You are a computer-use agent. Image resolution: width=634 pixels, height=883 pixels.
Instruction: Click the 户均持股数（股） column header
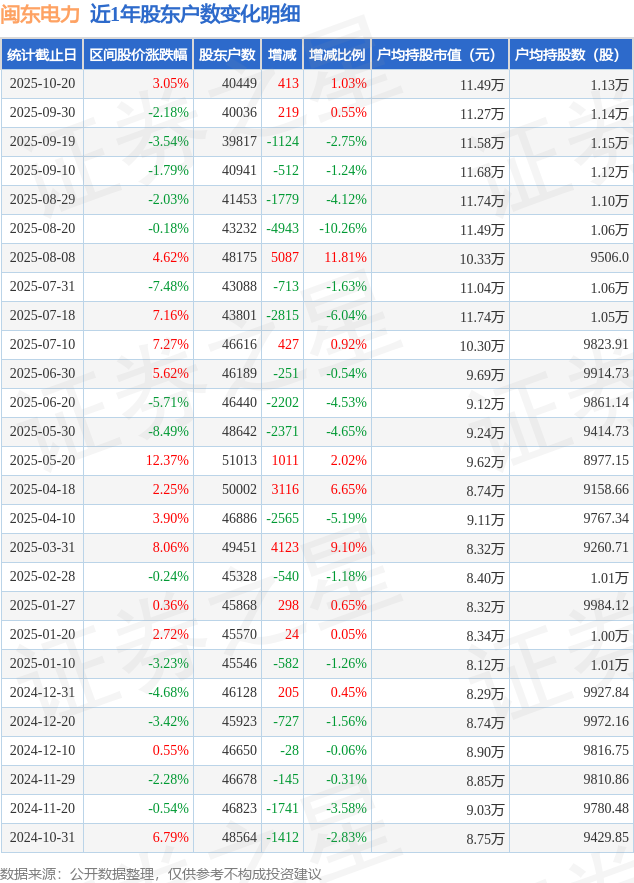point(570,55)
